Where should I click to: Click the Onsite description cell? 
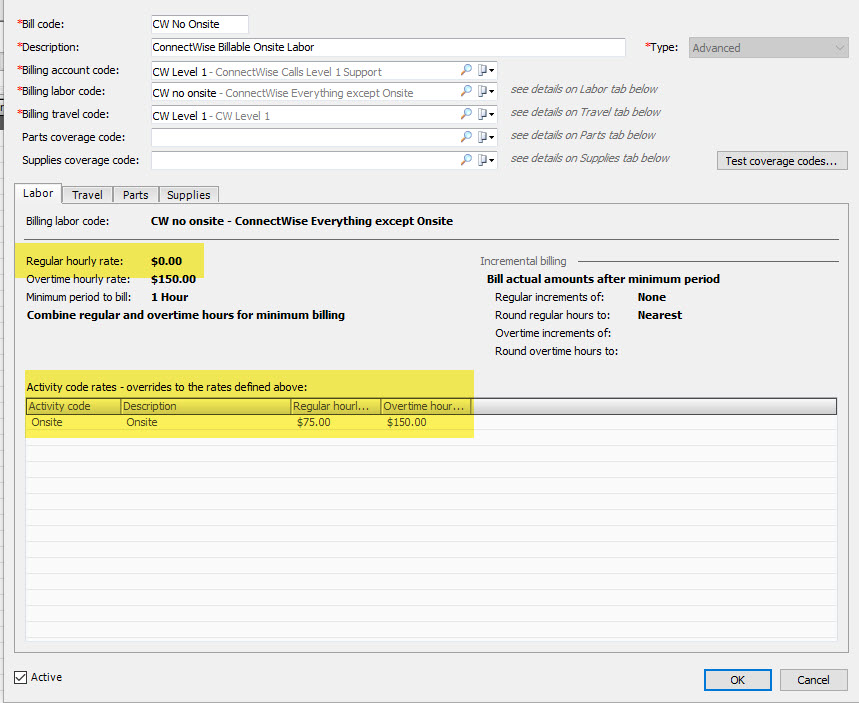tap(142, 422)
